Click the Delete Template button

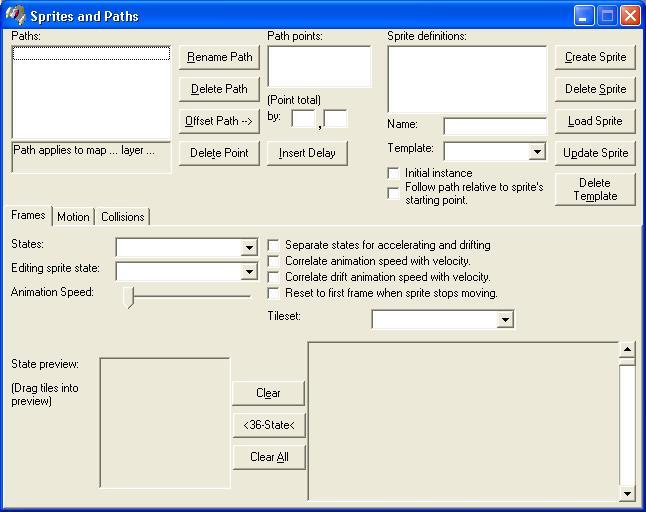[x=595, y=189]
